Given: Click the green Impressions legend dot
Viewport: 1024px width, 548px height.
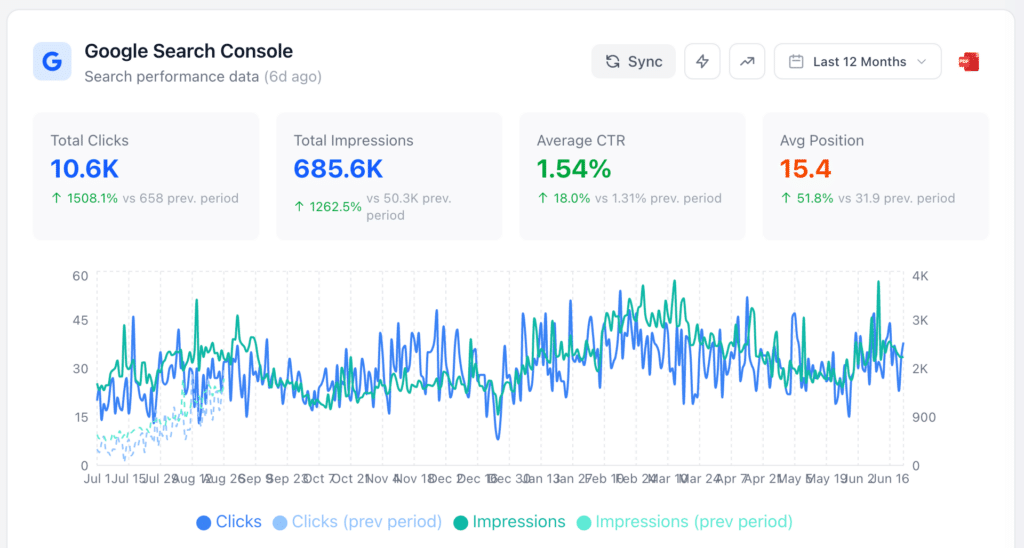Looking at the screenshot, I should pos(461,523).
